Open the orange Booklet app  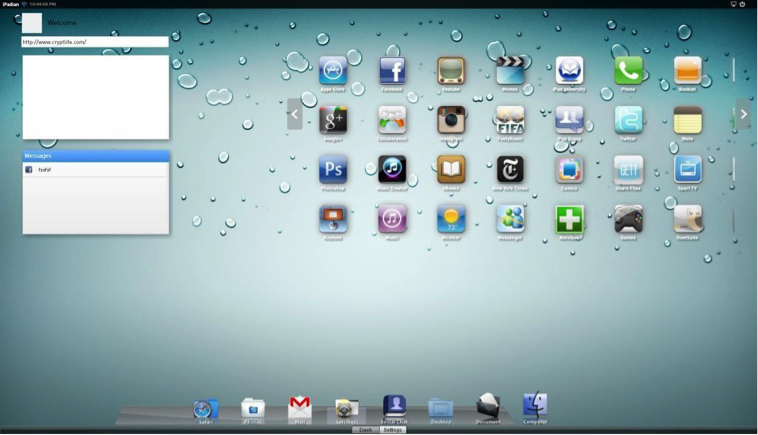pos(687,71)
